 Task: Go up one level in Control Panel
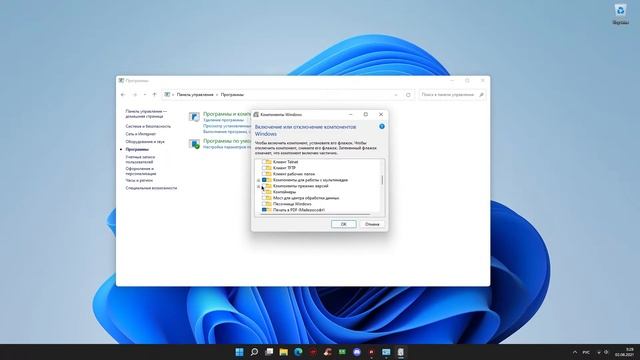coord(154,95)
